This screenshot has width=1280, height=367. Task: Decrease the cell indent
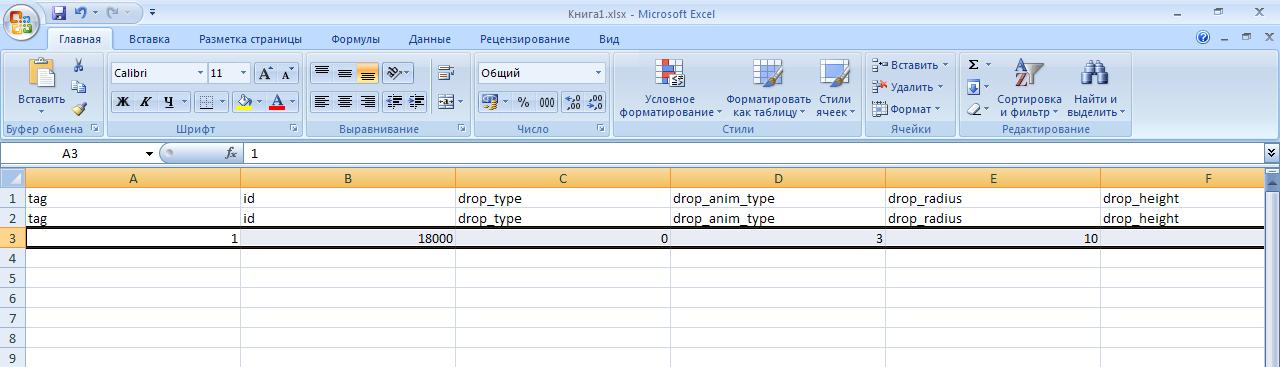(x=394, y=102)
